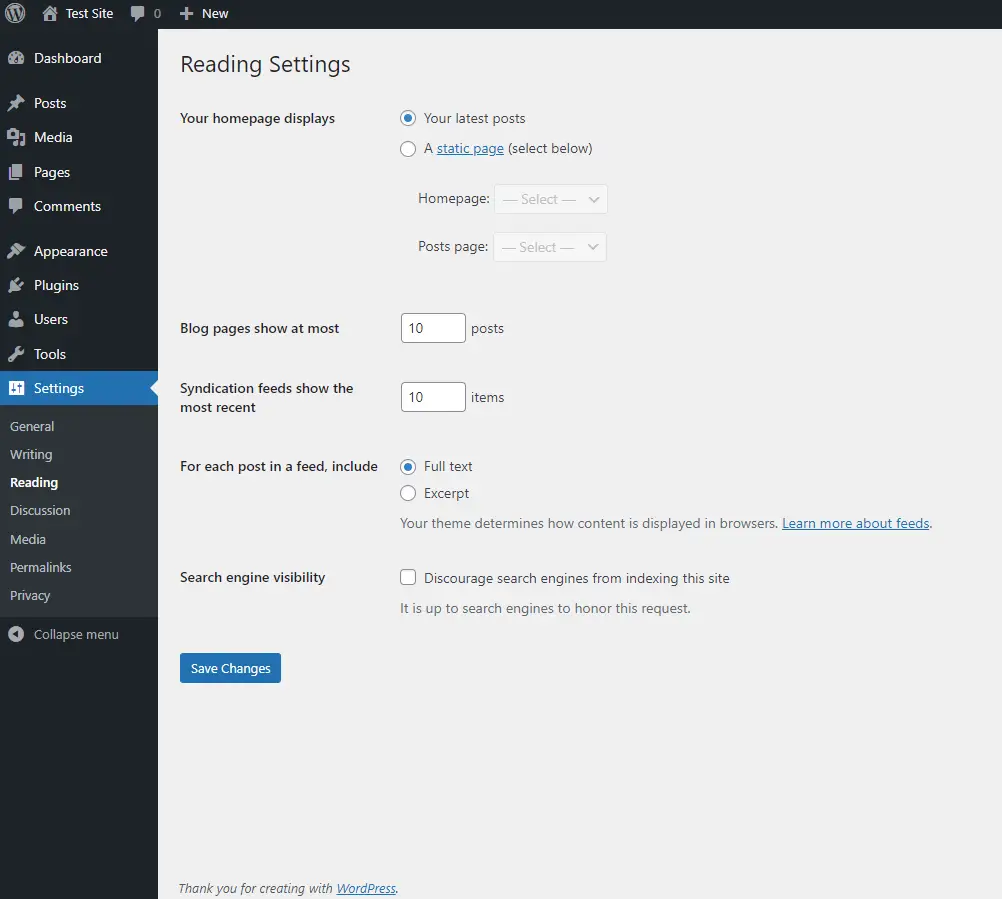This screenshot has height=899, width=1002.
Task: Click the Dashboard gauge icon
Action: click(16, 58)
